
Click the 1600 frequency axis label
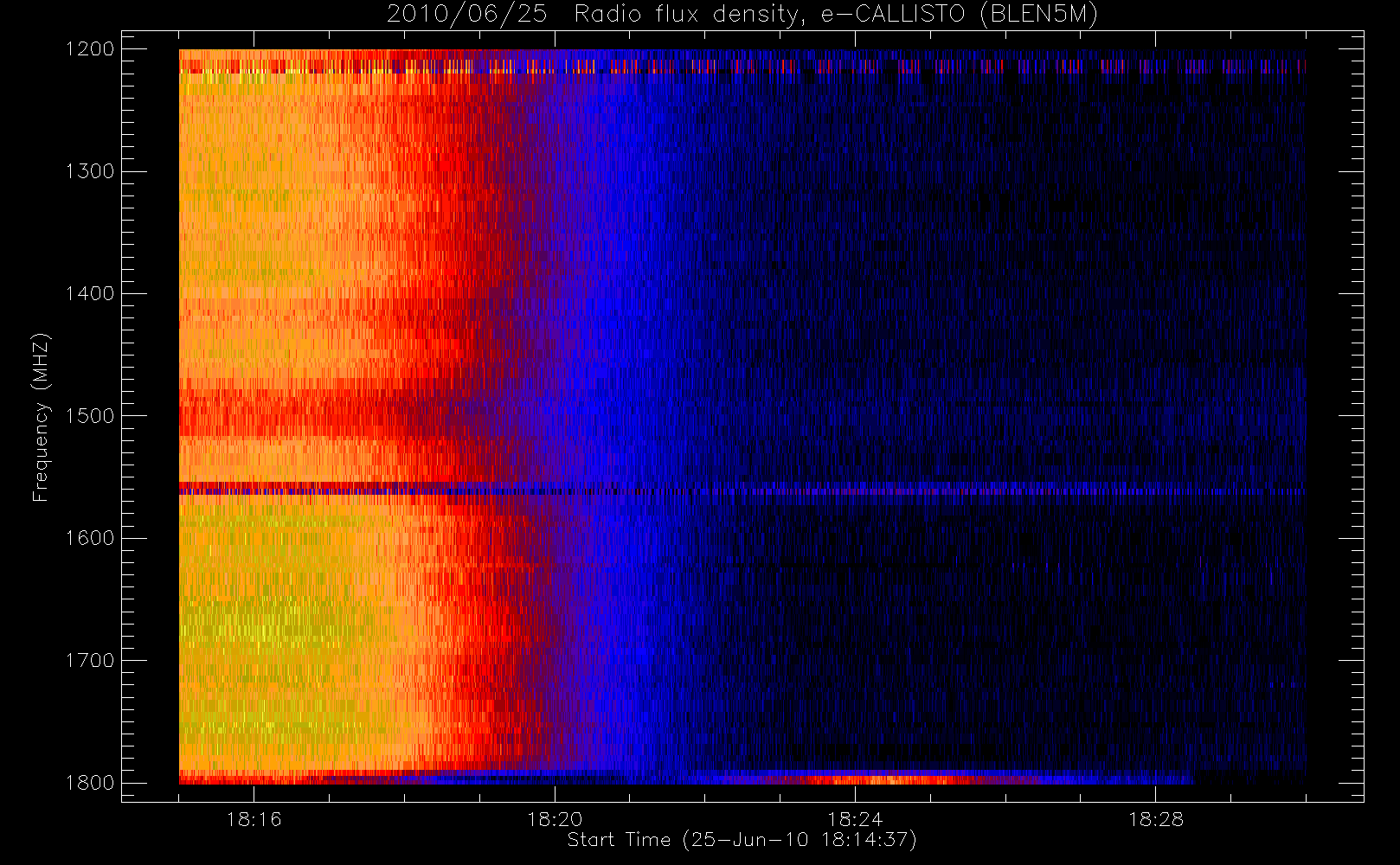(x=90, y=538)
